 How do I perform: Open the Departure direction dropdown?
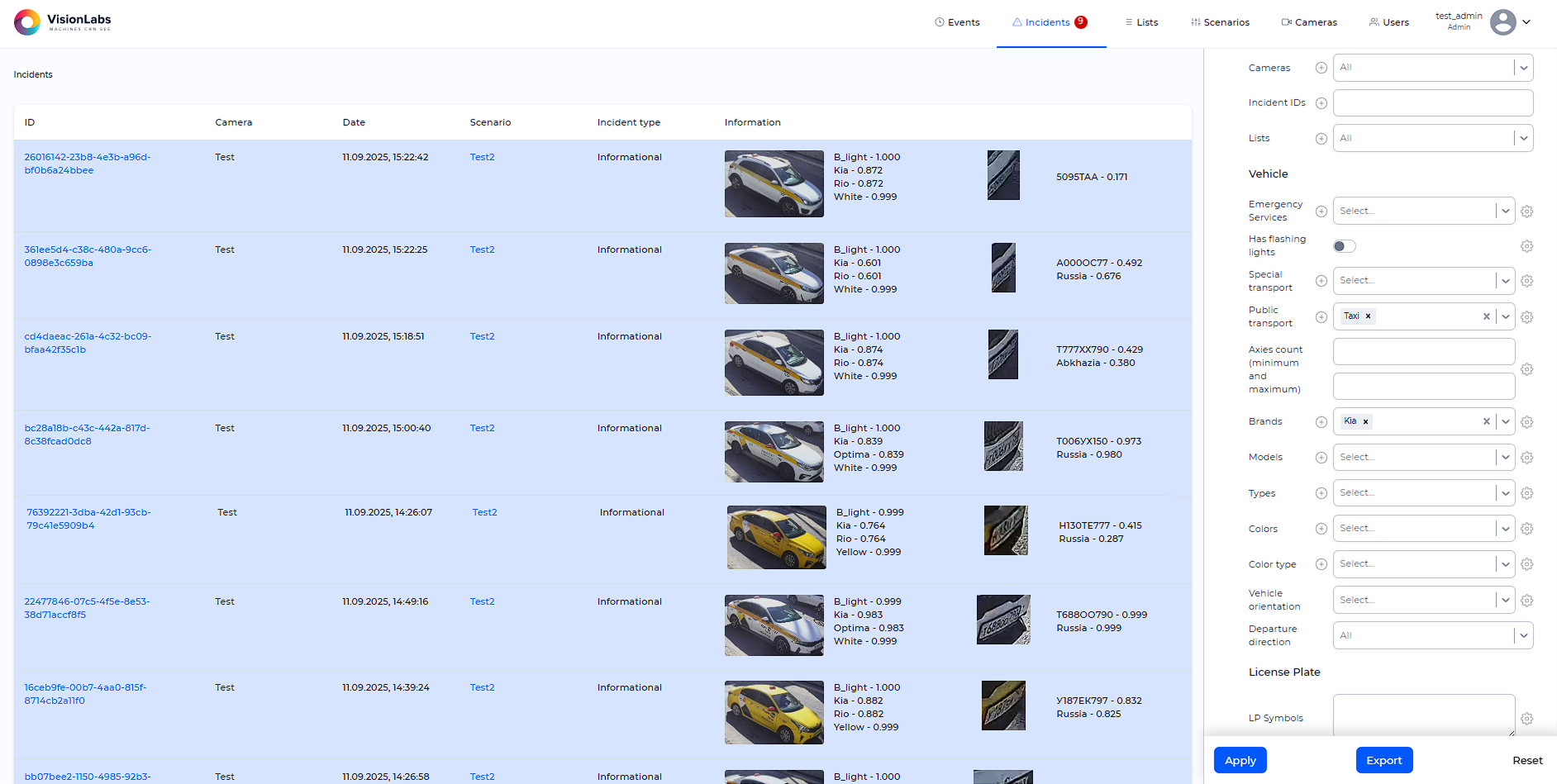(x=1523, y=634)
